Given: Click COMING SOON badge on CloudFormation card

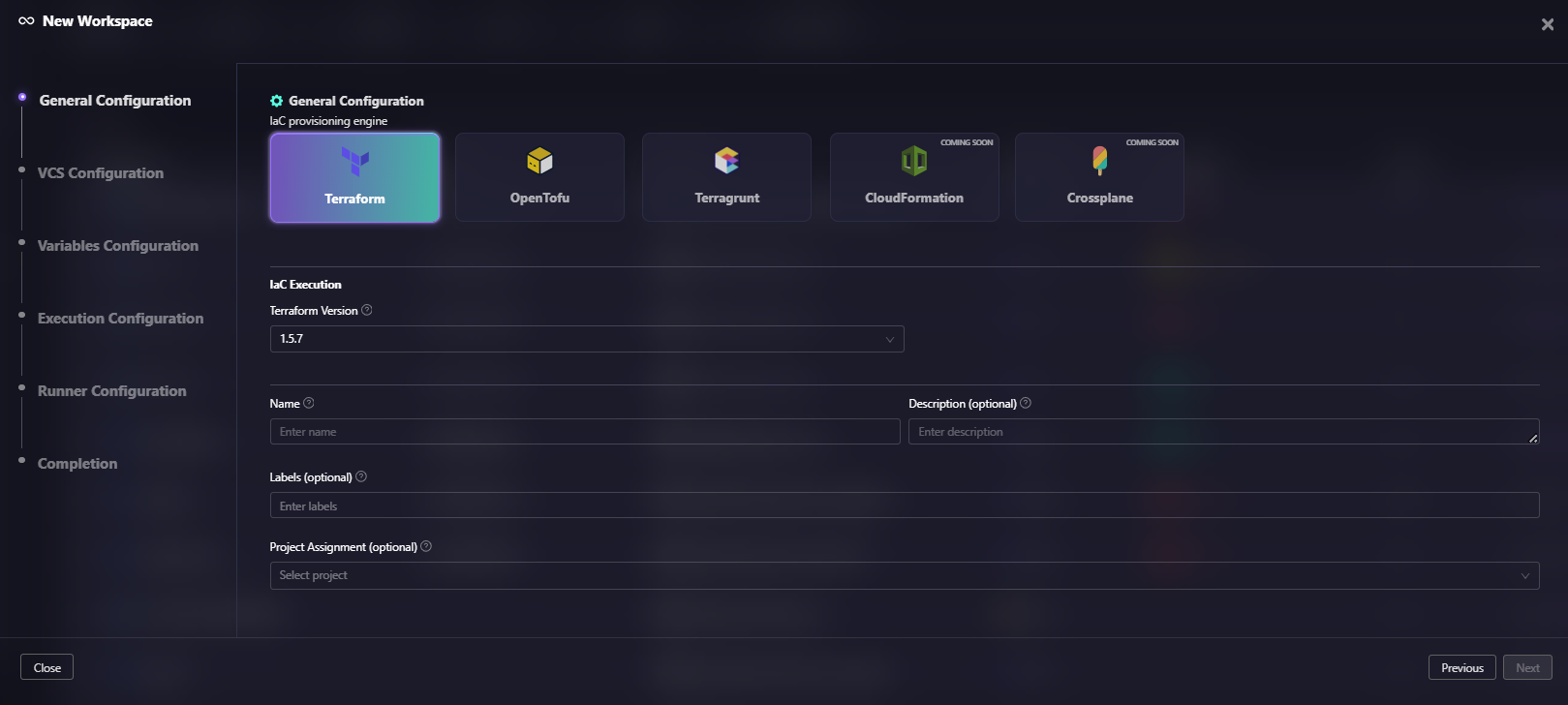Looking at the screenshot, I should point(967,142).
